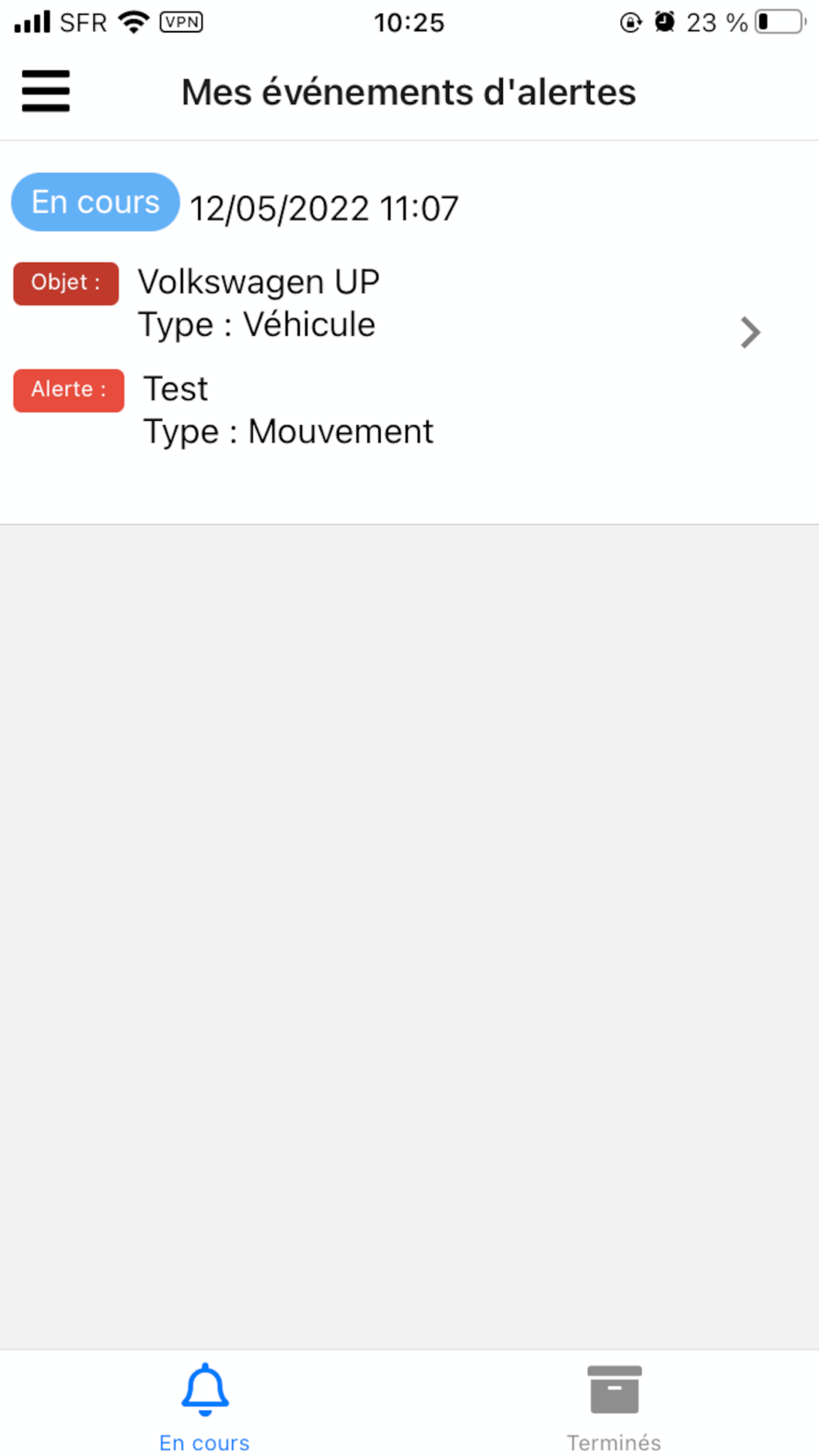
Task: Switch to the Terminés tab label
Action: [614, 1442]
